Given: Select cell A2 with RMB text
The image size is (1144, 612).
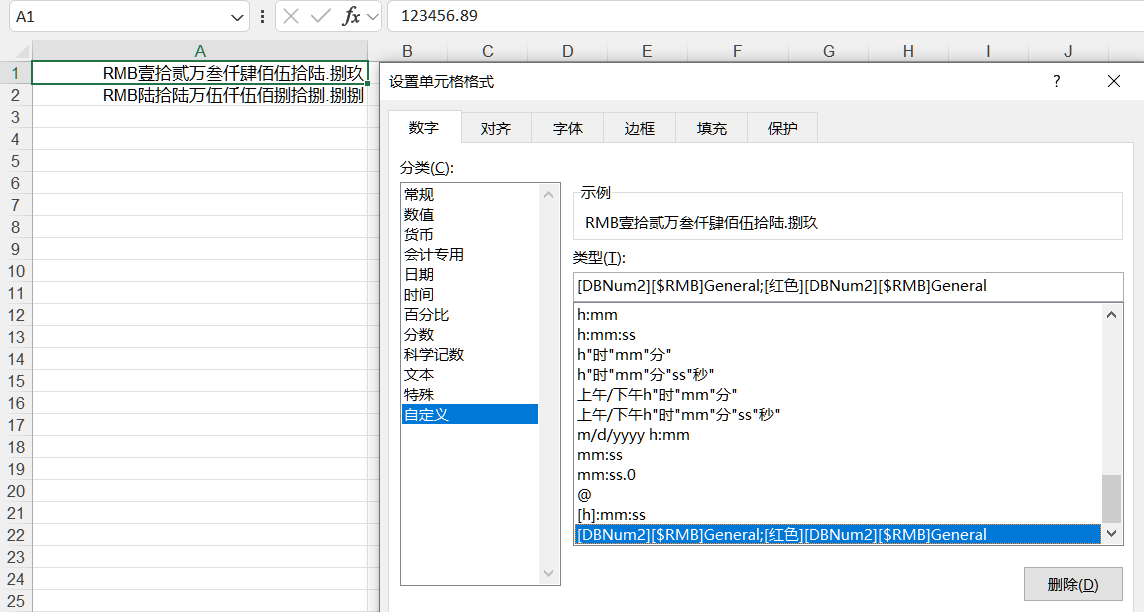Looking at the screenshot, I should tap(200, 95).
